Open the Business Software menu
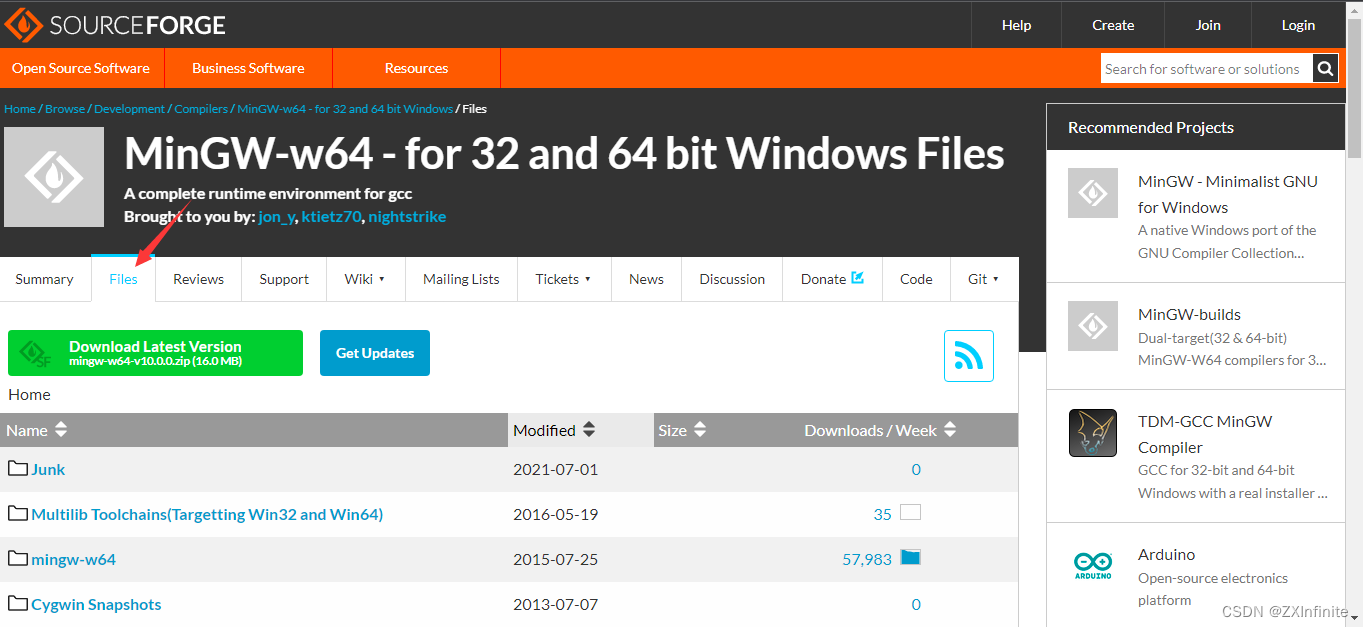This screenshot has height=627, width=1363. (248, 68)
